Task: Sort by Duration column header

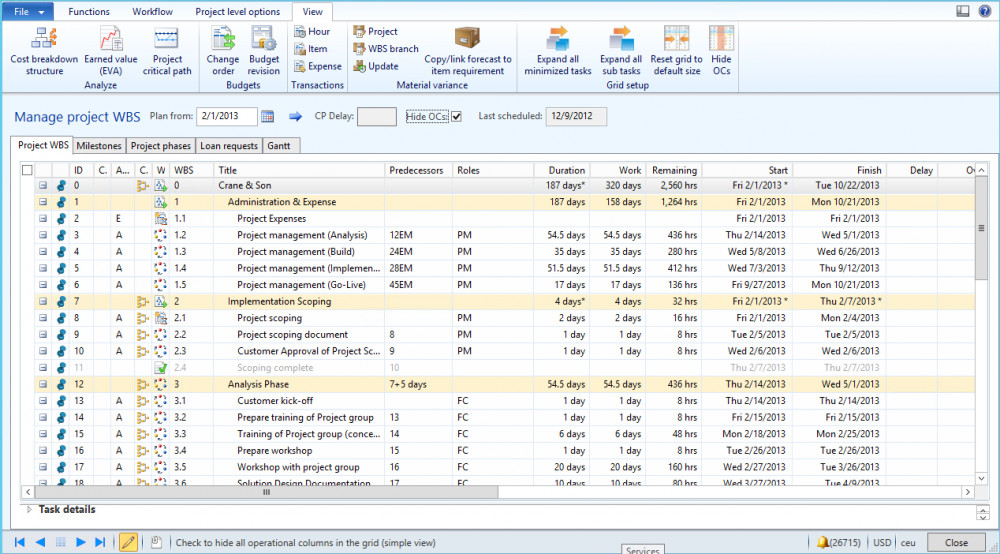Action: (561, 170)
